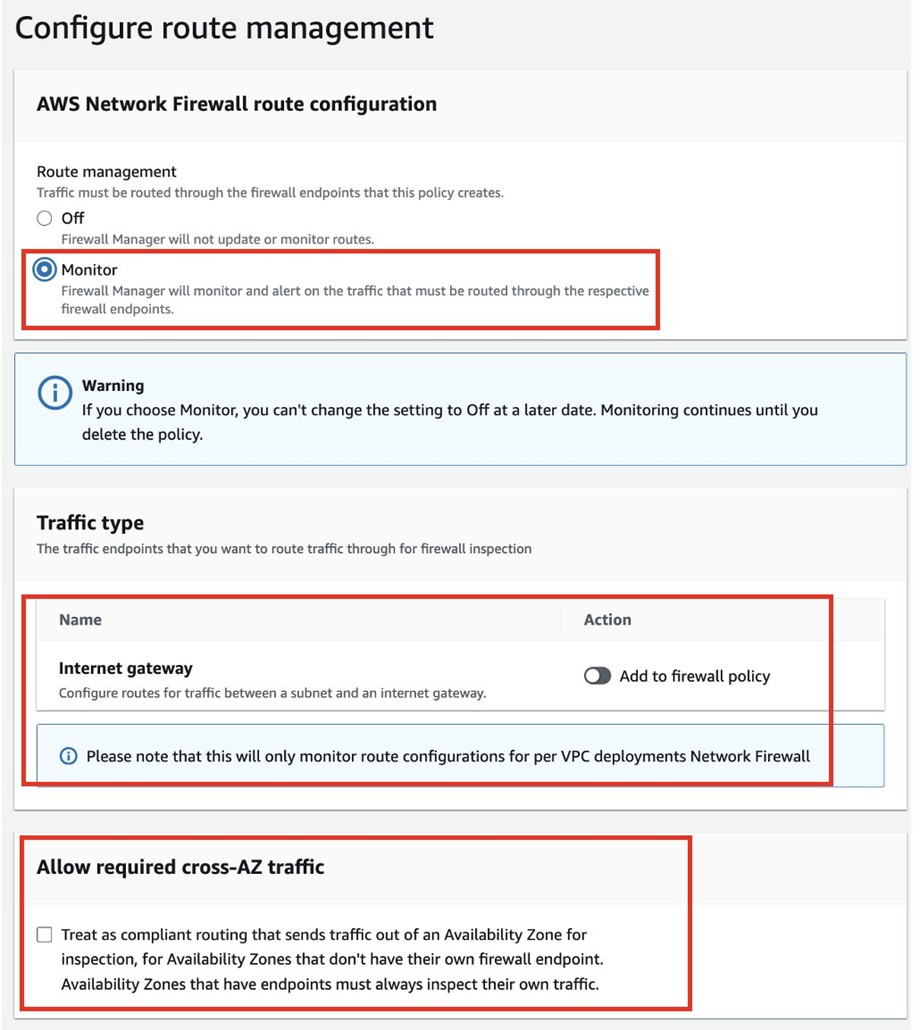920x1030 pixels.
Task: Click the bold 'Warning' title text
Action: 113,385
